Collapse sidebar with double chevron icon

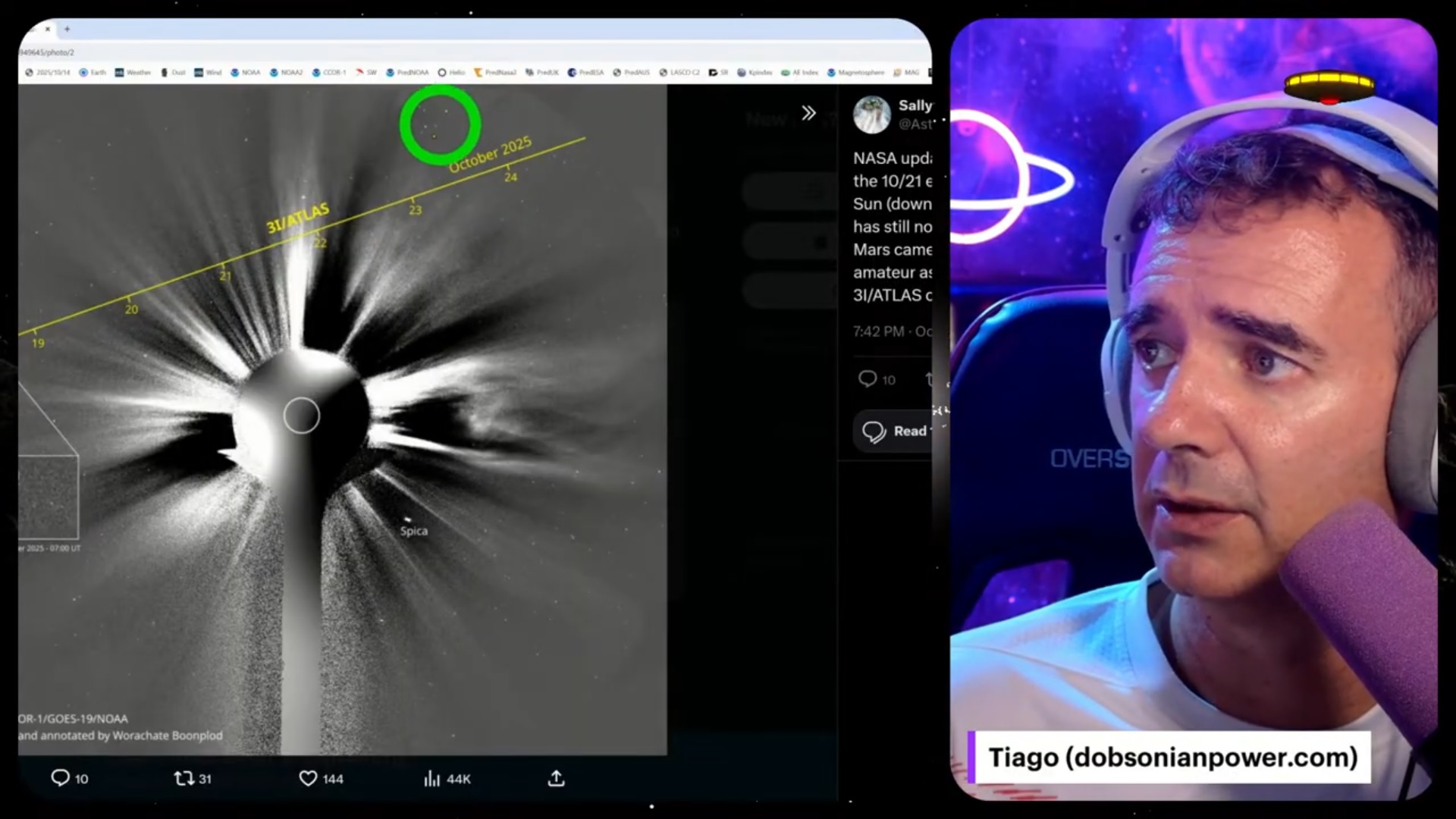click(808, 113)
